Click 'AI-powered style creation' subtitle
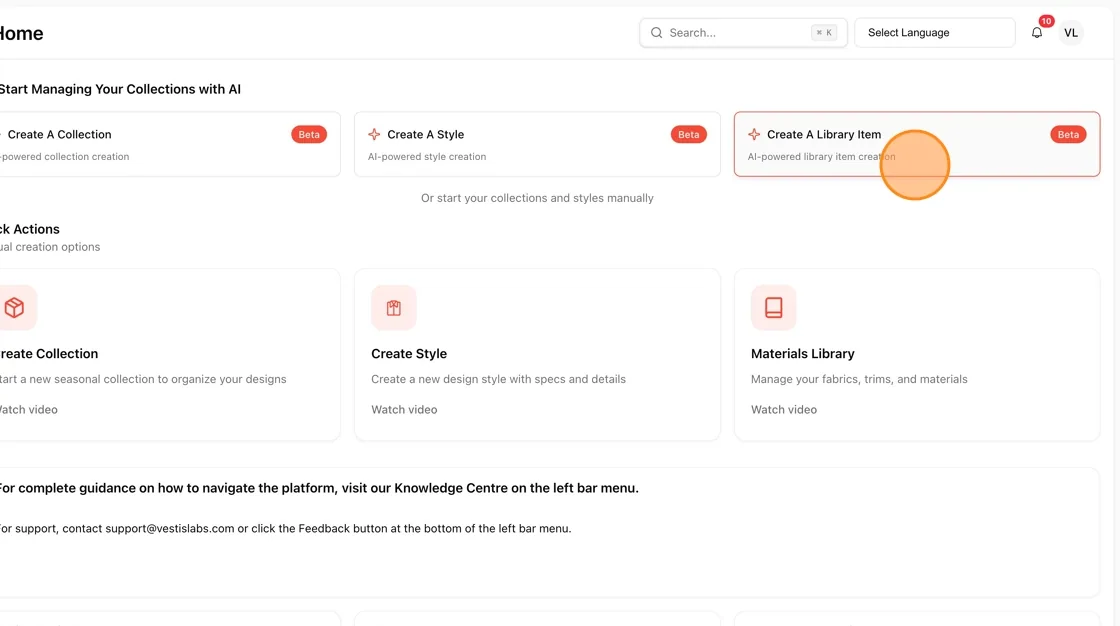Image resolution: width=1120 pixels, height=626 pixels. click(427, 156)
